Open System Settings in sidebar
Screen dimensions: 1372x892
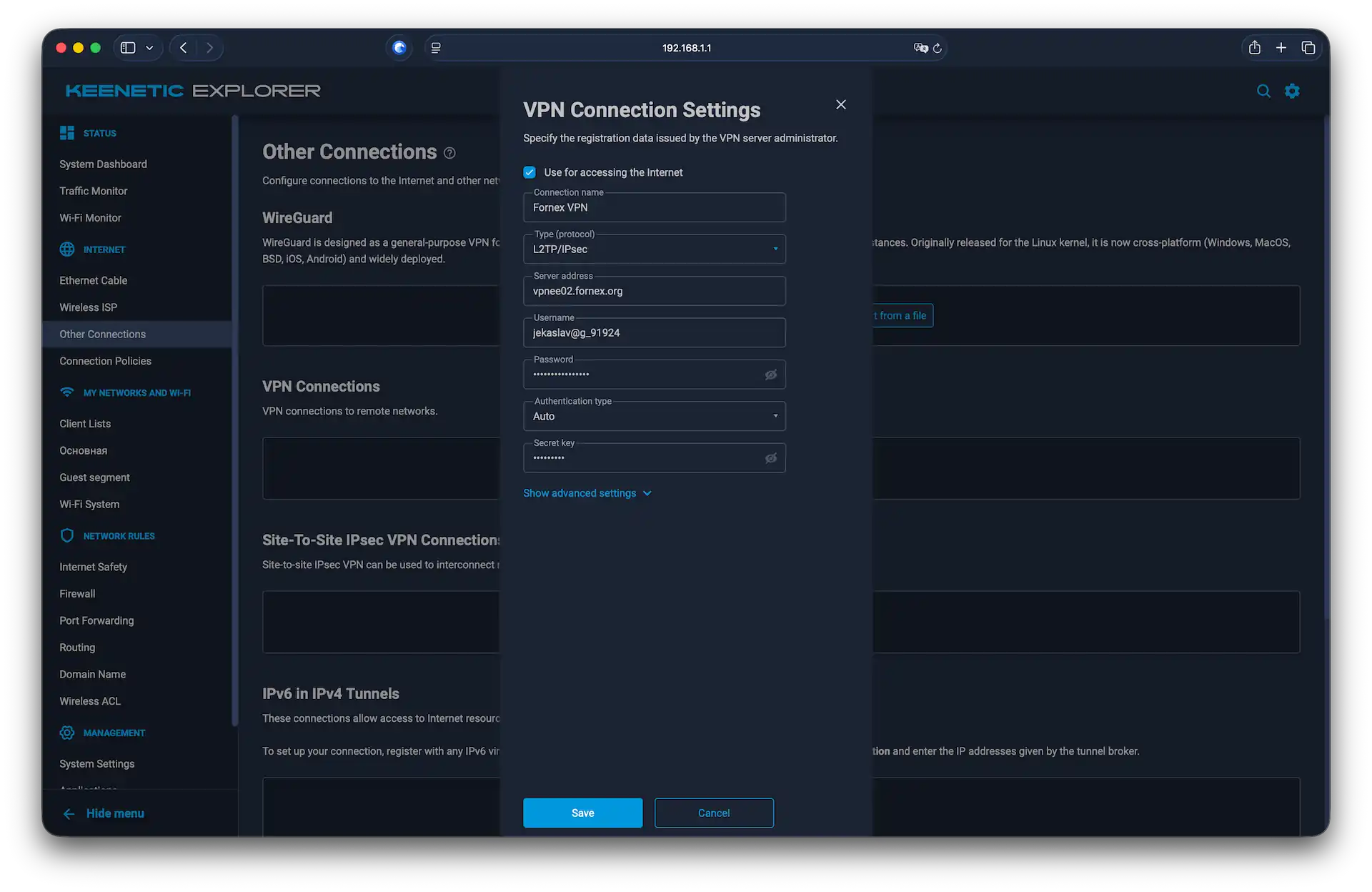(x=96, y=764)
